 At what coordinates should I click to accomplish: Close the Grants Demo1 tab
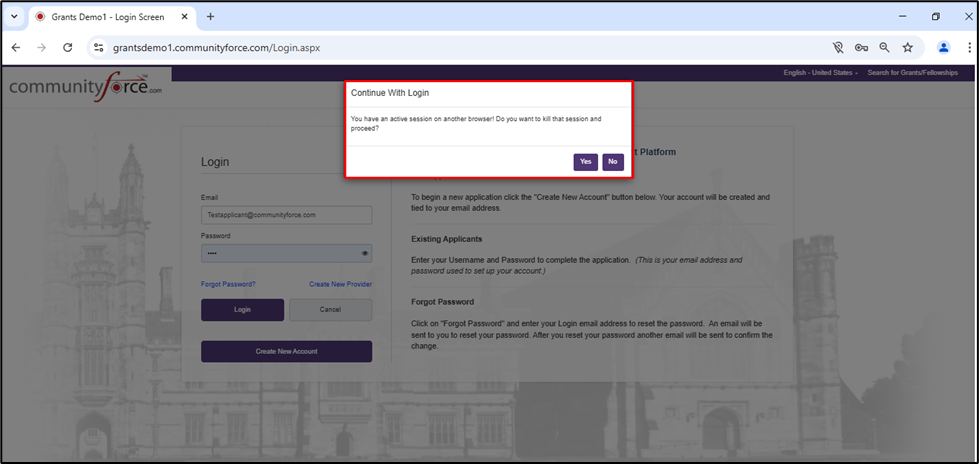click(x=184, y=17)
